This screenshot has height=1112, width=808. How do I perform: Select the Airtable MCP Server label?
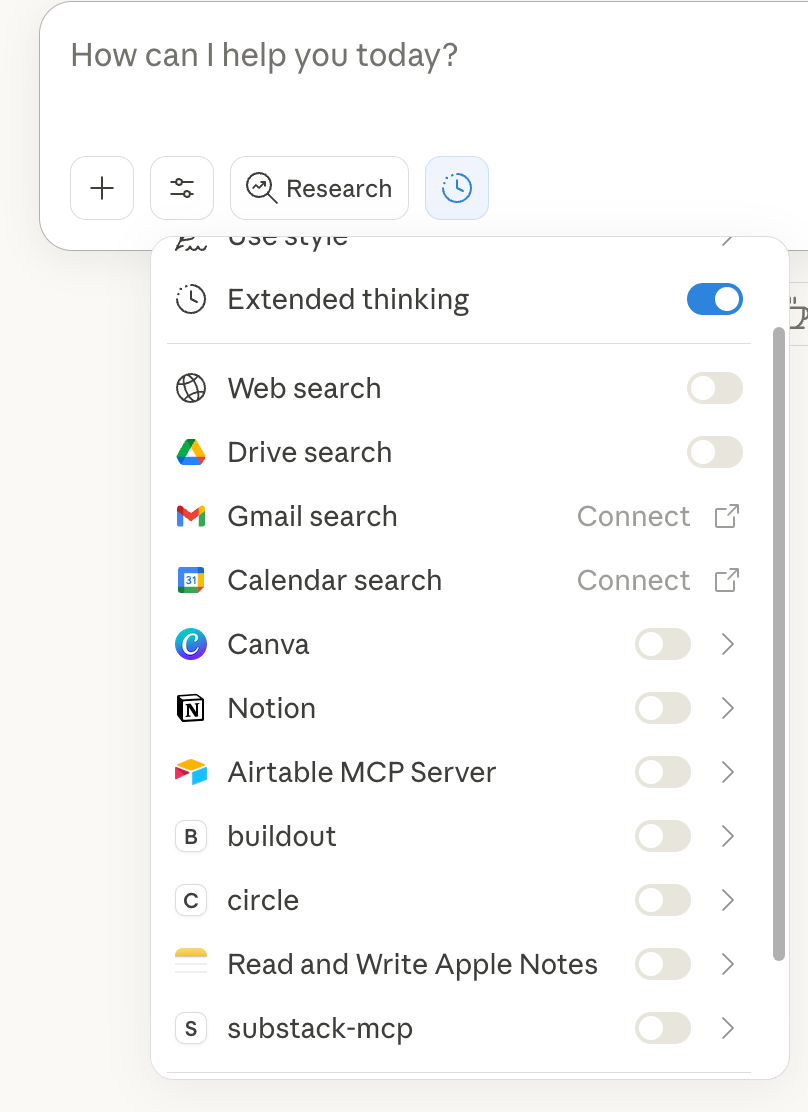tap(362, 772)
